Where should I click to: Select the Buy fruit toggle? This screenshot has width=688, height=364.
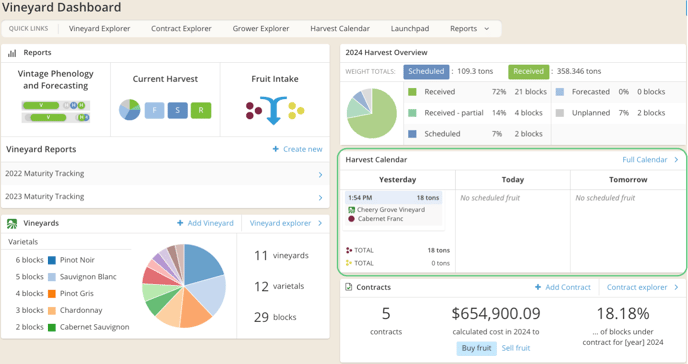pos(477,348)
